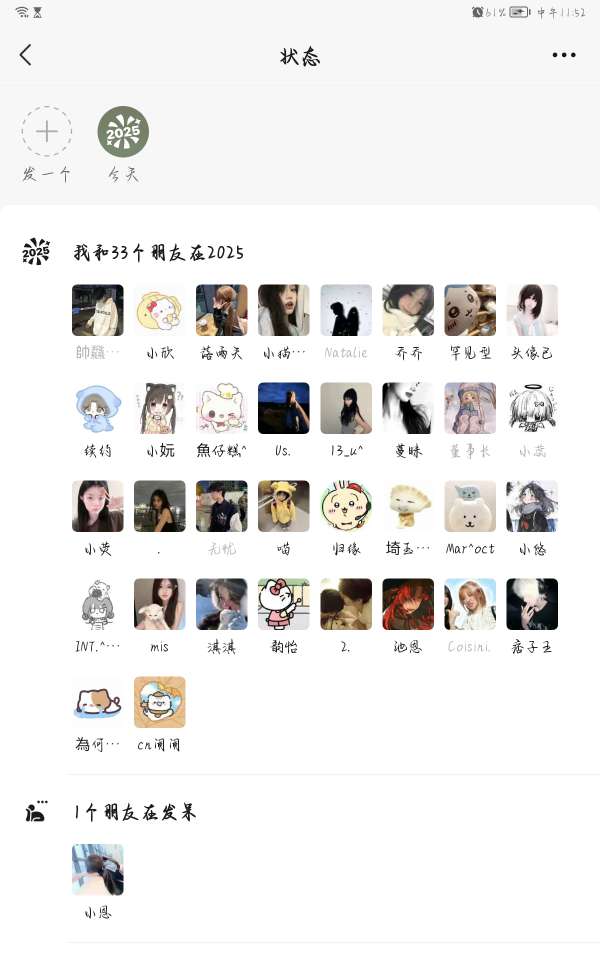
Task: Select the cat avatar labeled 魚仔糕^
Action: click(x=222, y=408)
